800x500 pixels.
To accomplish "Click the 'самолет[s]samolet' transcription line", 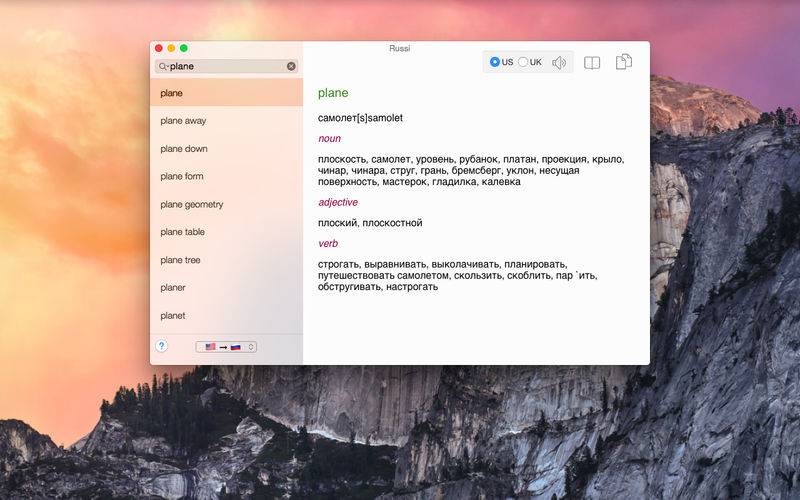I will click(x=360, y=118).
